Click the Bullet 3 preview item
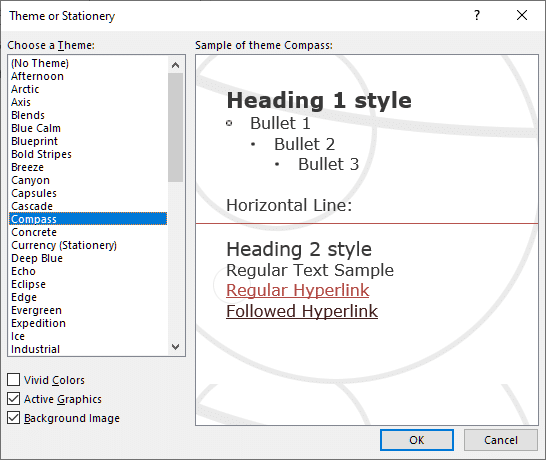The image size is (546, 460). click(329, 164)
